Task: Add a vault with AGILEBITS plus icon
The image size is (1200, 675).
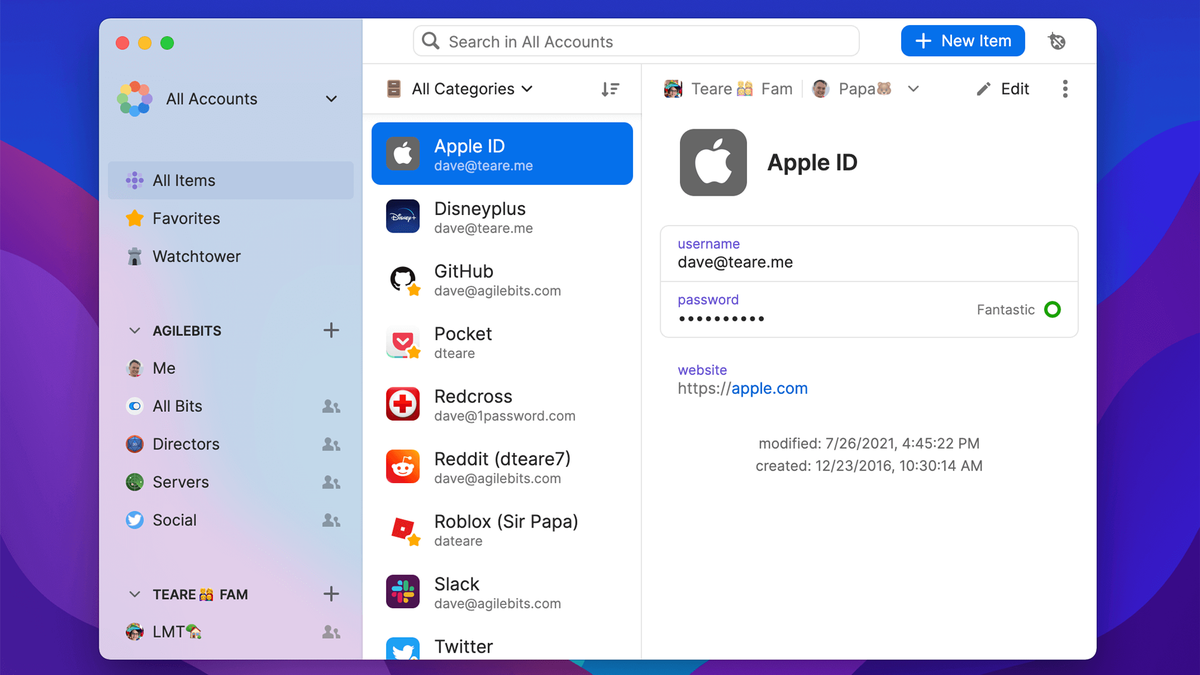Action: [332, 330]
